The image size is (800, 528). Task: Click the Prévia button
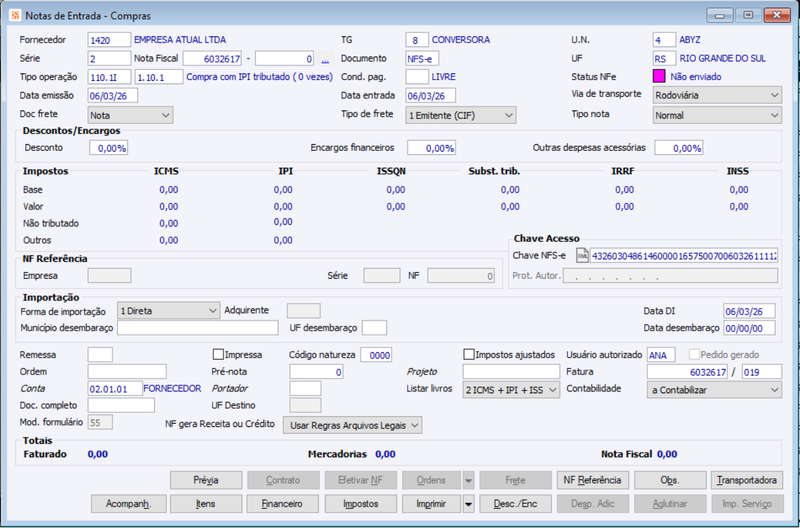click(206, 481)
